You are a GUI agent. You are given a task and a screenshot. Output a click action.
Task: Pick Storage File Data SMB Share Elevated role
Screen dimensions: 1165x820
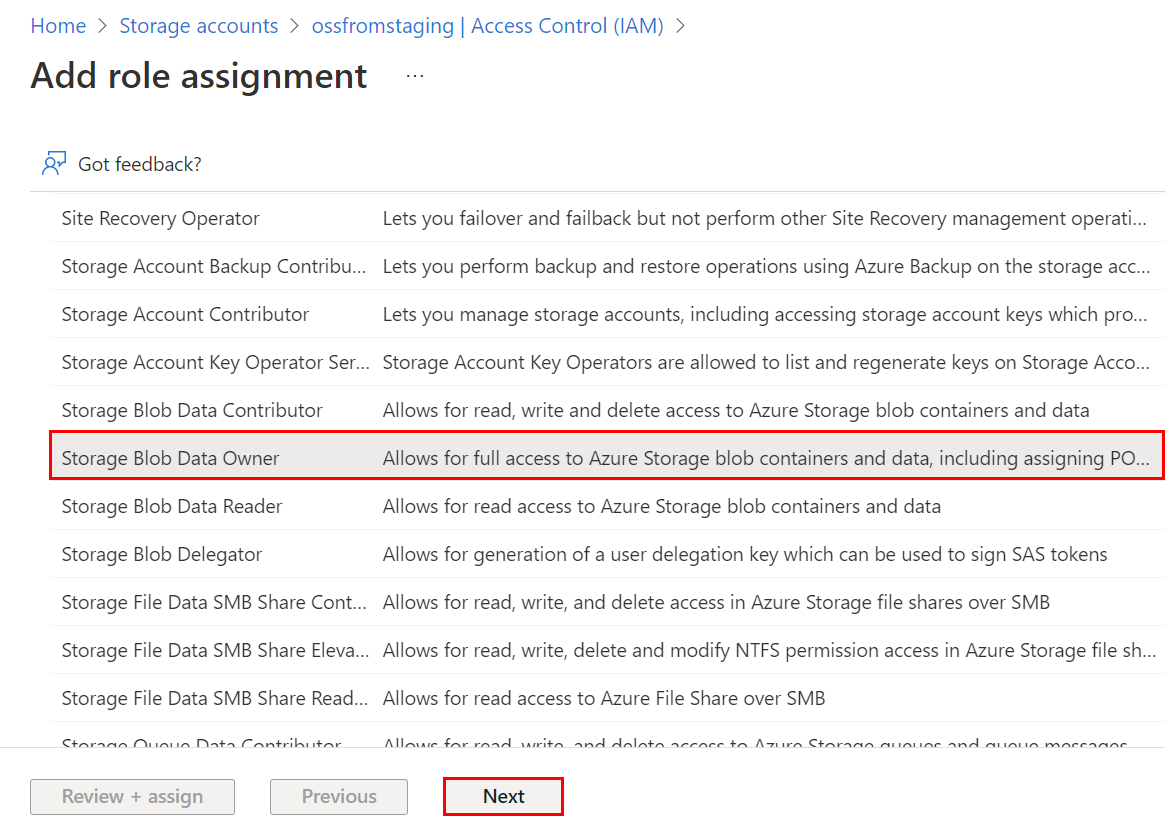[x=214, y=650]
